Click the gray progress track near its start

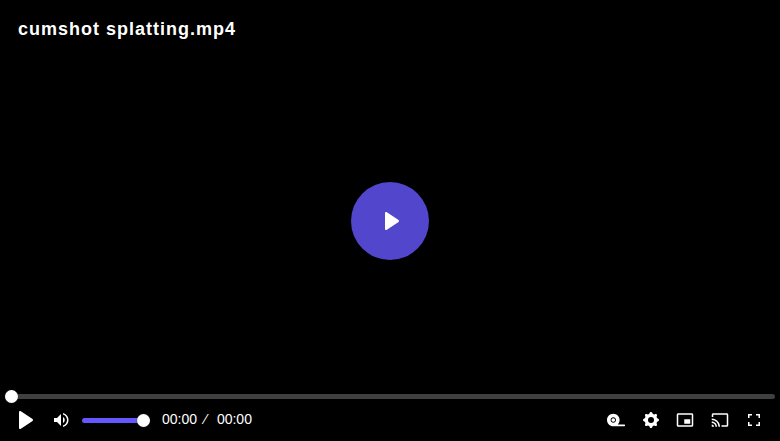pyautogui.click(x=30, y=396)
